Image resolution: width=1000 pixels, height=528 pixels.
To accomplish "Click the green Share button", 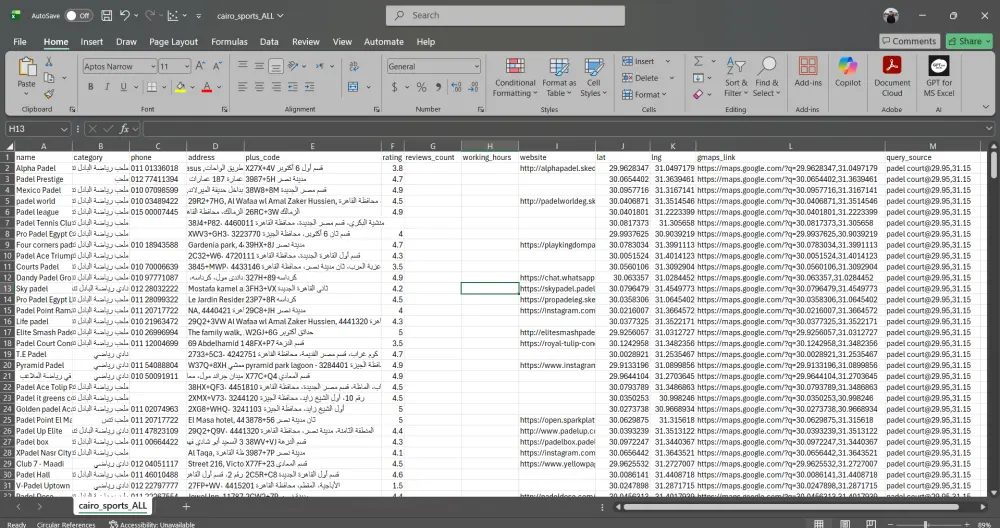I will tap(969, 41).
